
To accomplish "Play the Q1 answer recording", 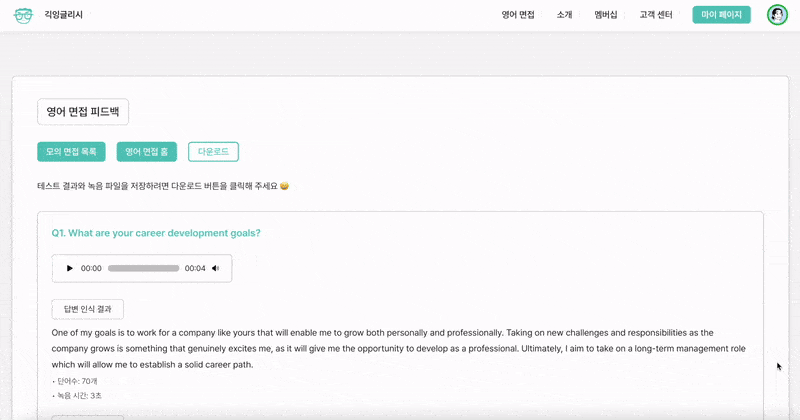I will coord(69,268).
